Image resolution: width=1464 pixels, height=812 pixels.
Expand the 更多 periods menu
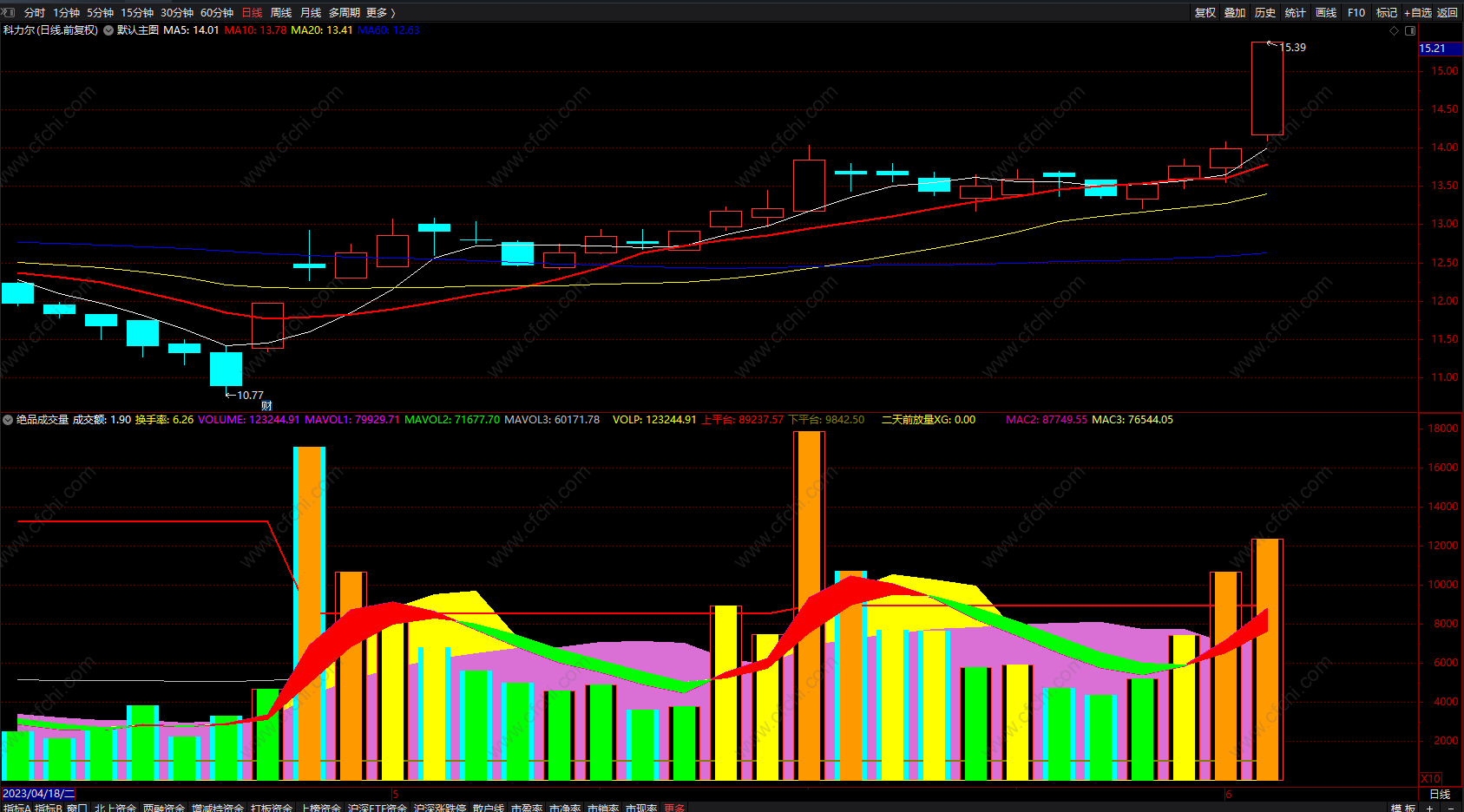click(x=380, y=13)
